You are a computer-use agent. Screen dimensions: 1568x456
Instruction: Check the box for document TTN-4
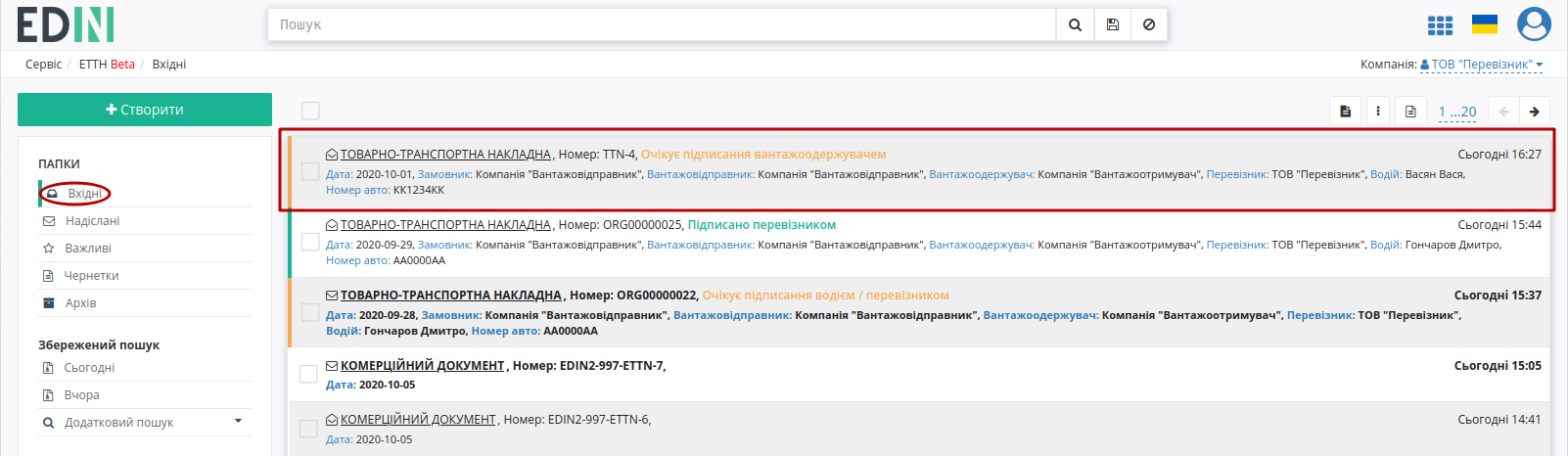310,171
